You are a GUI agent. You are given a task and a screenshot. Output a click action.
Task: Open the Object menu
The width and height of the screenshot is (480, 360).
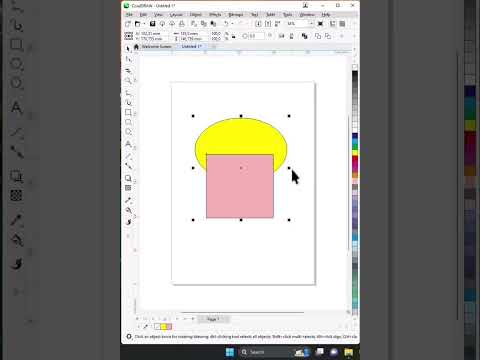click(196, 15)
